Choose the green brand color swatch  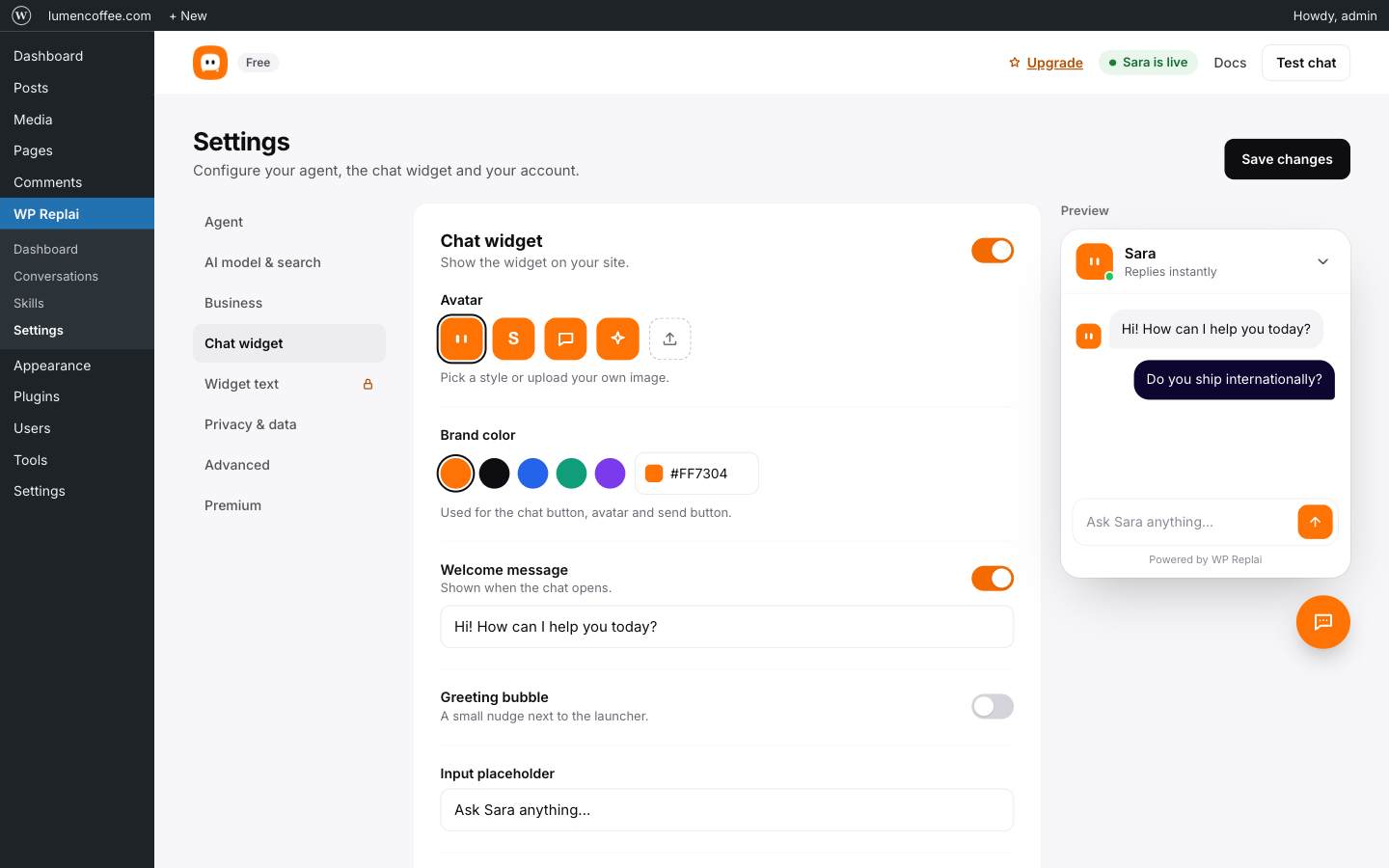pos(571,474)
